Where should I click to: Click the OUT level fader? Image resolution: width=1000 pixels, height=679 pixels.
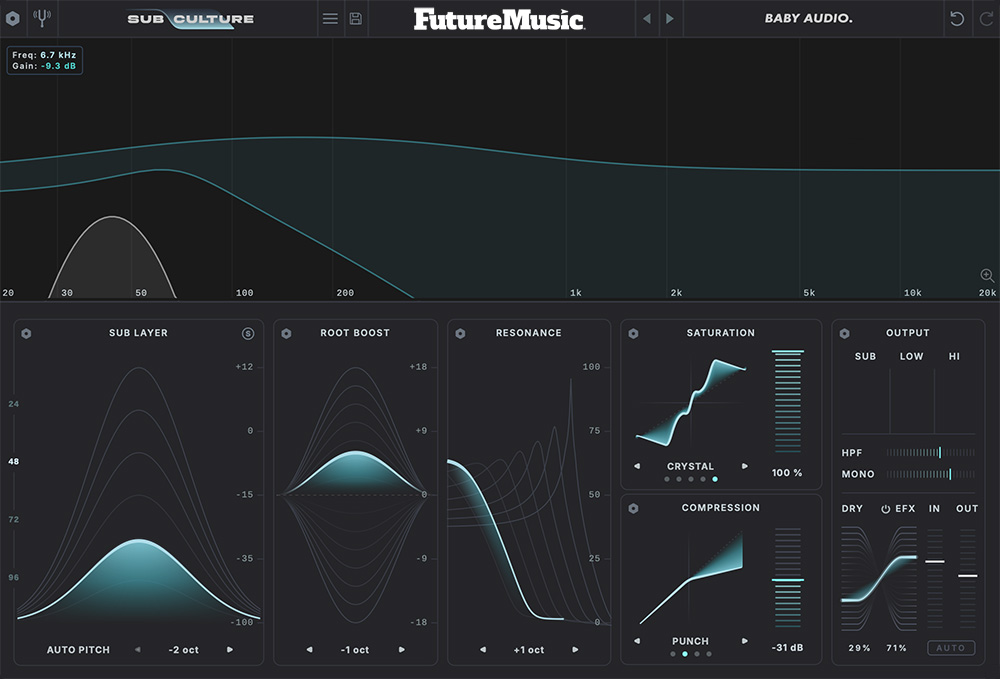[x=967, y=578]
